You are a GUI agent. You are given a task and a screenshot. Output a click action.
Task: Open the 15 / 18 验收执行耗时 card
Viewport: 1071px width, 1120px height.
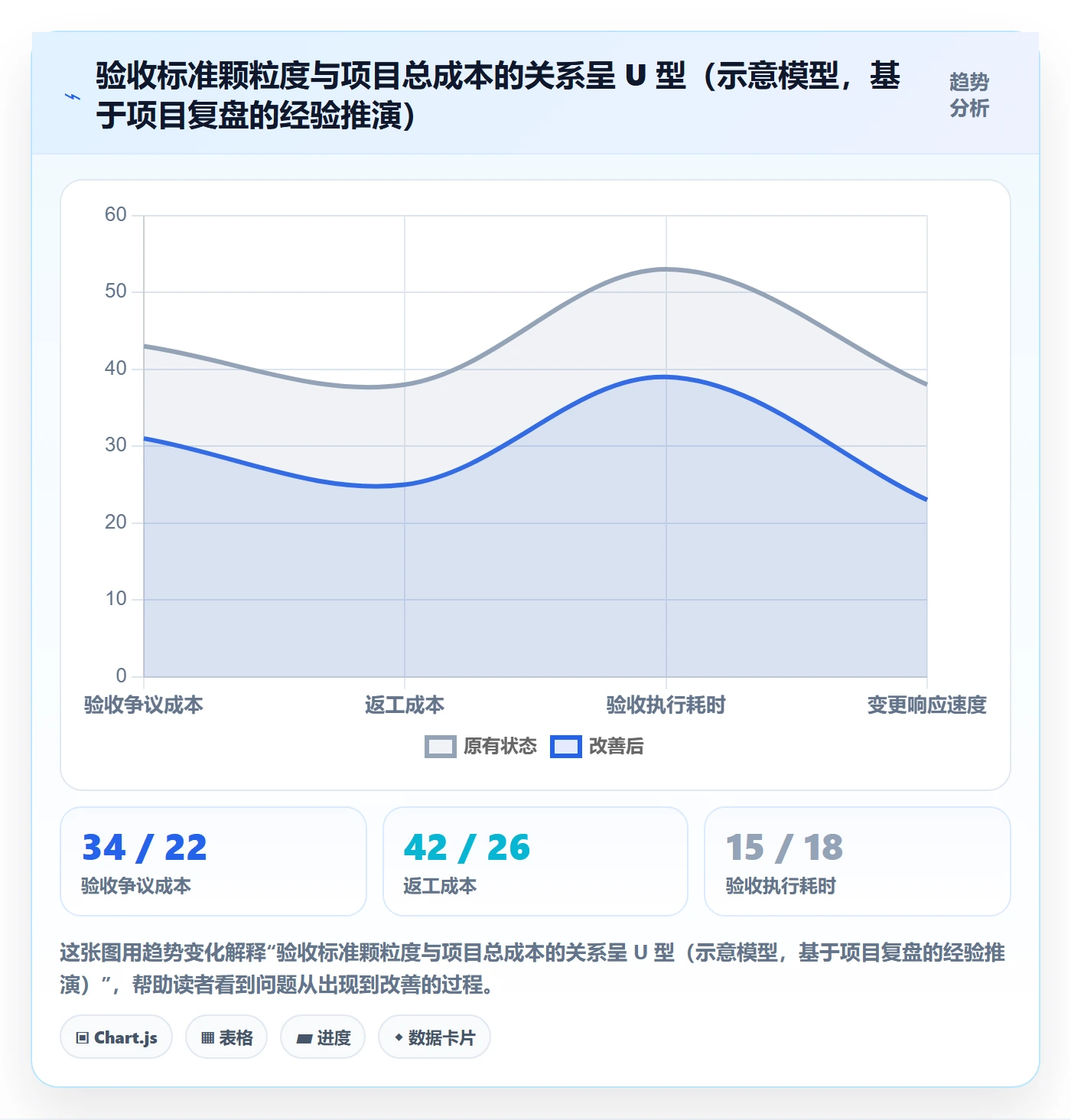[x=858, y=861]
